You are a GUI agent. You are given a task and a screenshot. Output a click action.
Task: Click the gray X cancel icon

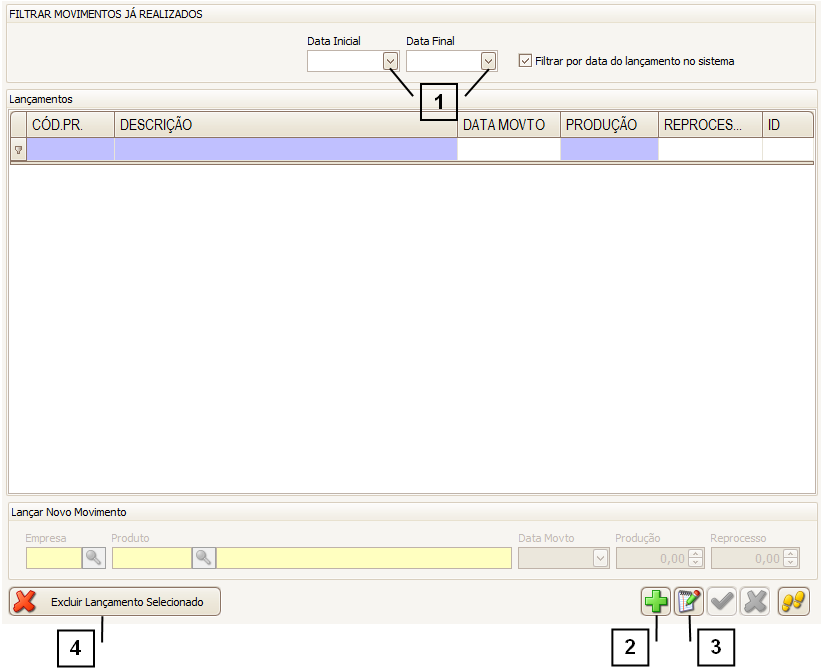pyautogui.click(x=755, y=602)
